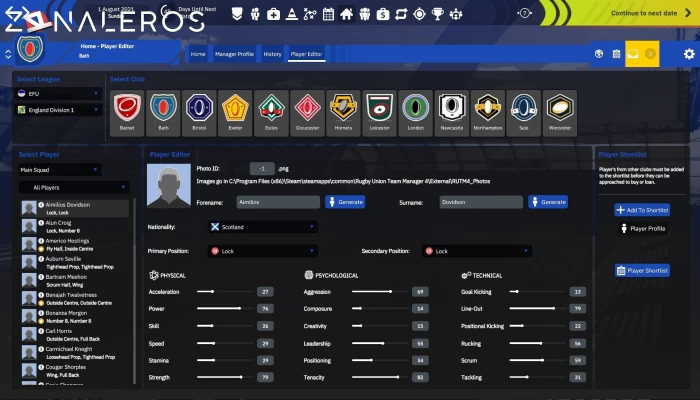Open the training cone icon in top toolbar
The height and width of the screenshot is (400, 700).
point(292,14)
